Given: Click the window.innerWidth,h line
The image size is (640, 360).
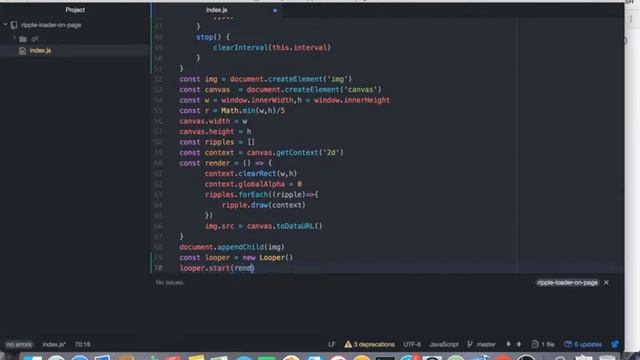Looking at the screenshot, I should coord(285,100).
